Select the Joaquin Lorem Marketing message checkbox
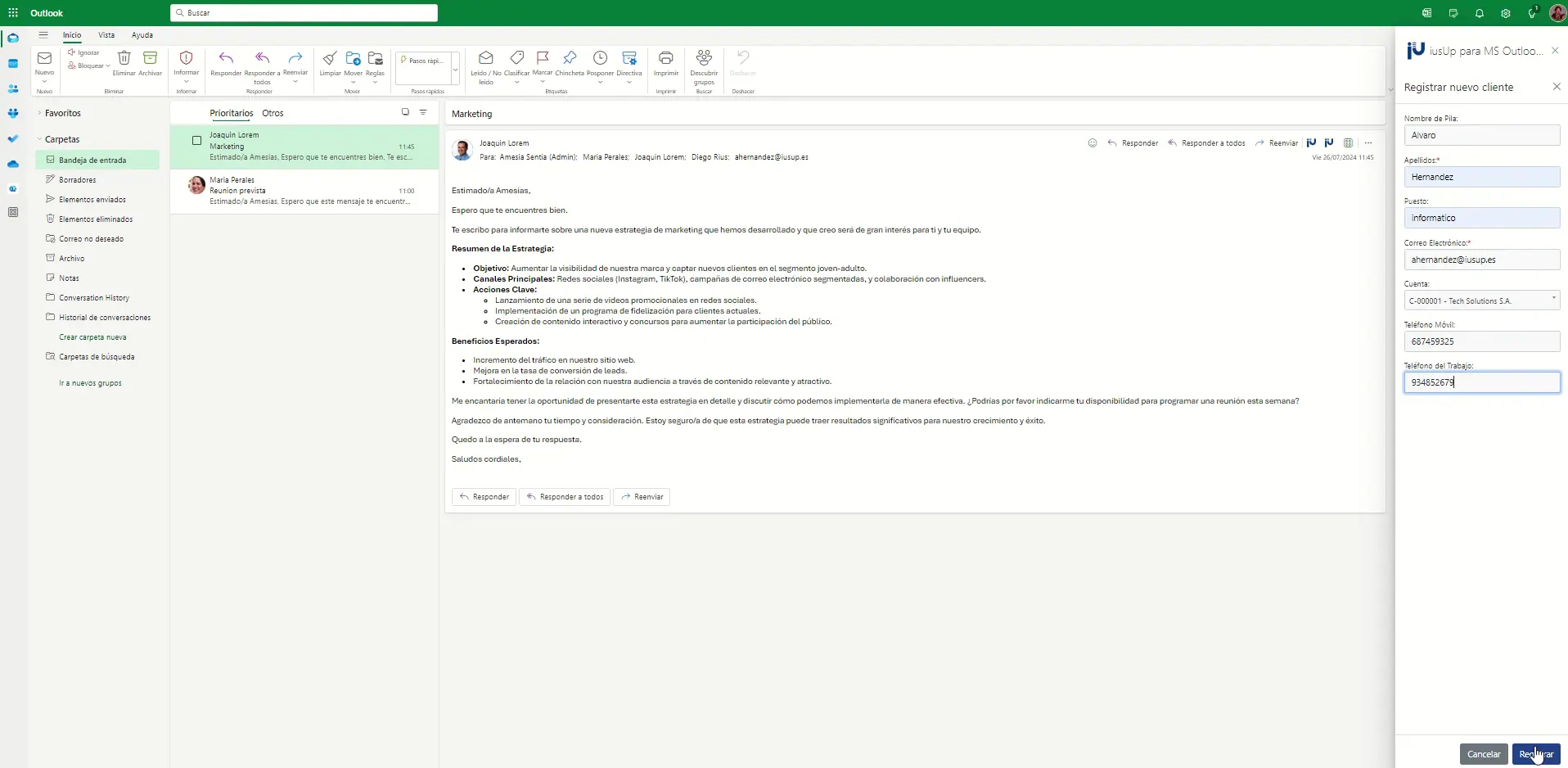The height and width of the screenshot is (768, 1568). [x=196, y=141]
